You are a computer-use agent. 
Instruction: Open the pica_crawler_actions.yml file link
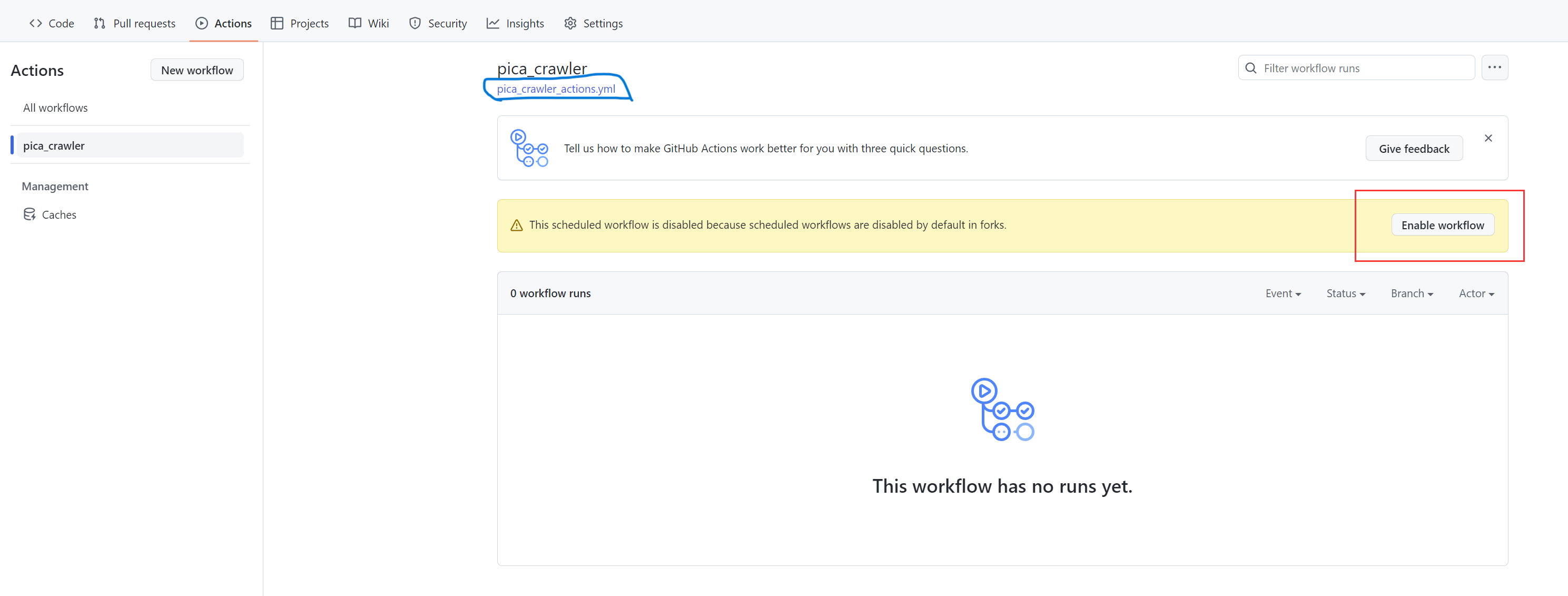pyautogui.click(x=556, y=89)
